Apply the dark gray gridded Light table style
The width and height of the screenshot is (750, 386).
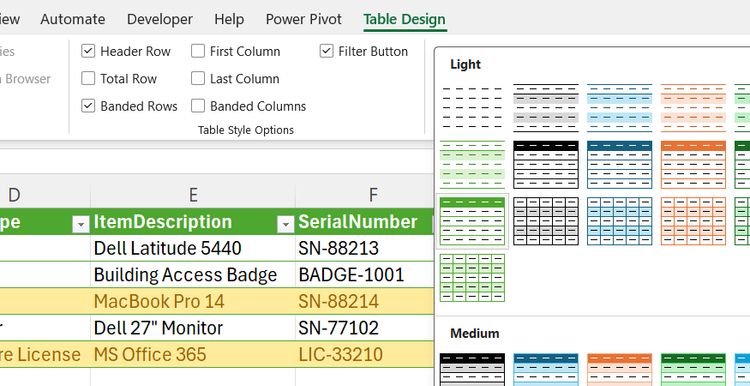[x=546, y=221]
